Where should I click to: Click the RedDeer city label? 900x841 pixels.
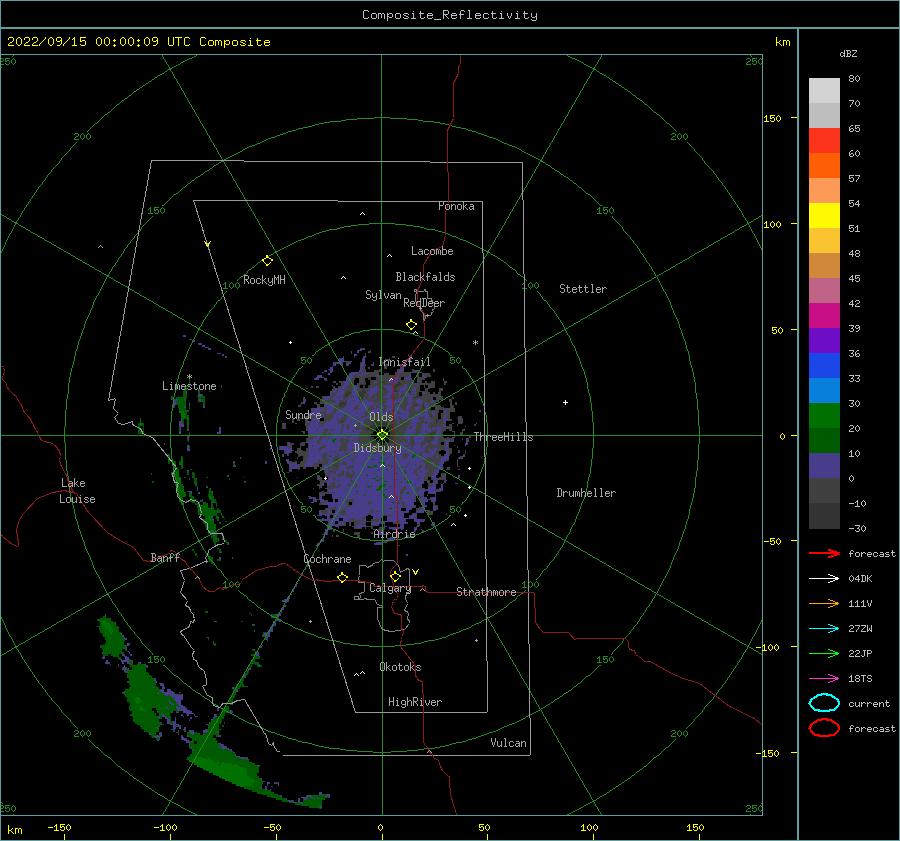pyautogui.click(x=424, y=303)
